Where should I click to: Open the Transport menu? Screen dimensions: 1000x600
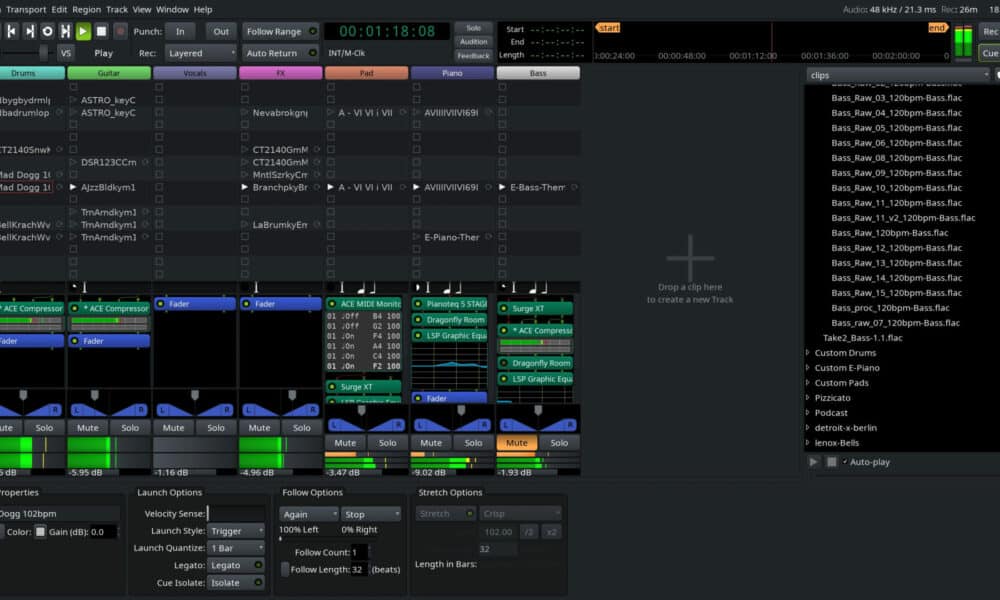click(26, 10)
